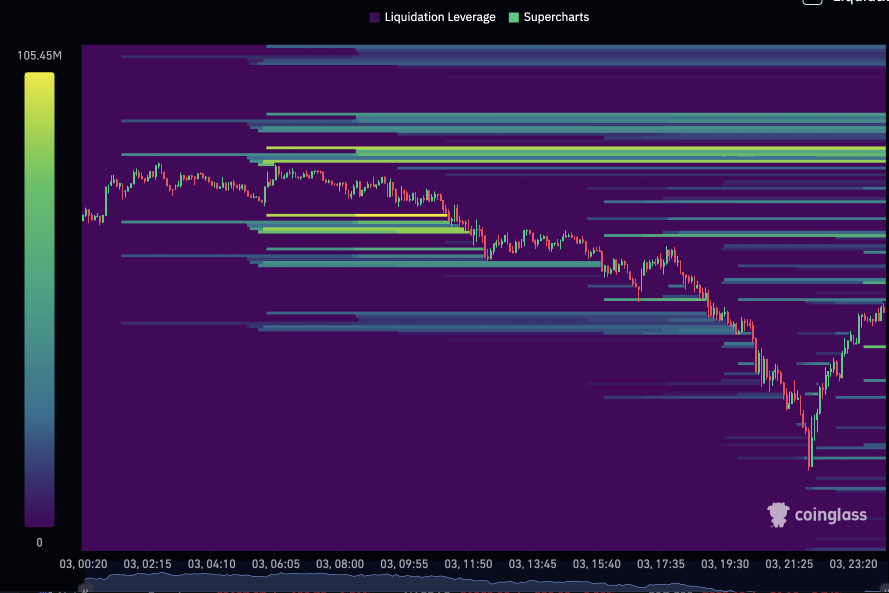Image resolution: width=889 pixels, height=593 pixels.
Task: Click the 03, 17:35 time axis label
Action: click(661, 564)
